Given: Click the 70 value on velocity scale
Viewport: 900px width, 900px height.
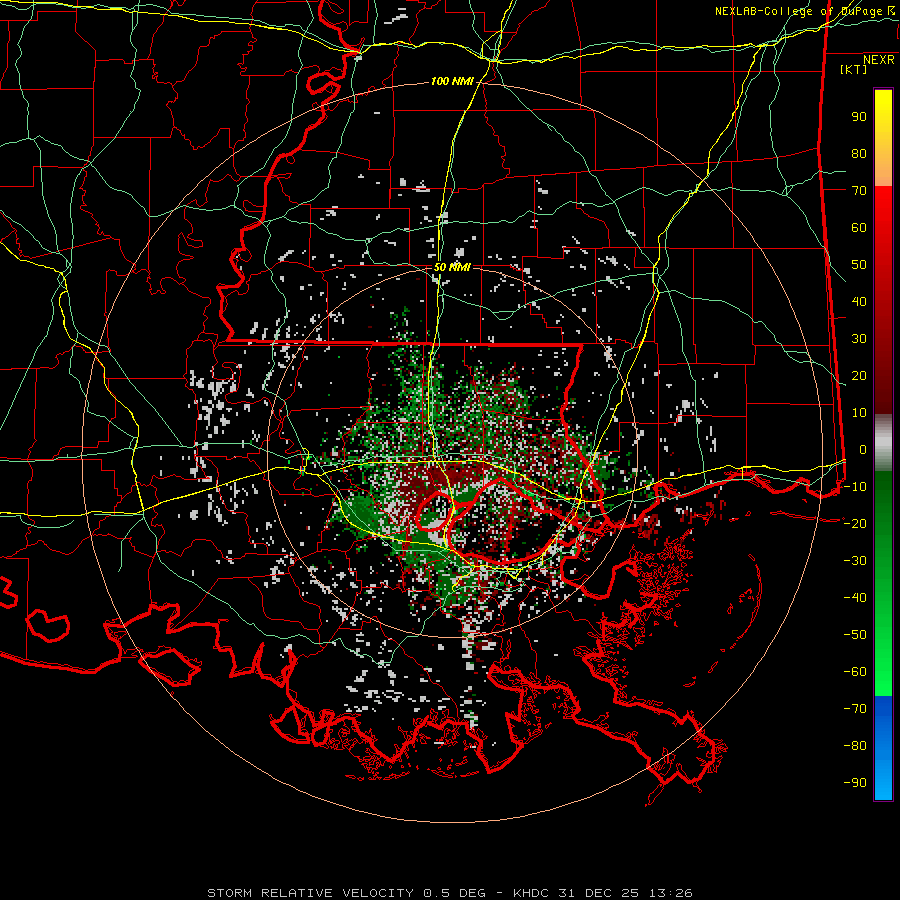Looking at the screenshot, I should [859, 191].
